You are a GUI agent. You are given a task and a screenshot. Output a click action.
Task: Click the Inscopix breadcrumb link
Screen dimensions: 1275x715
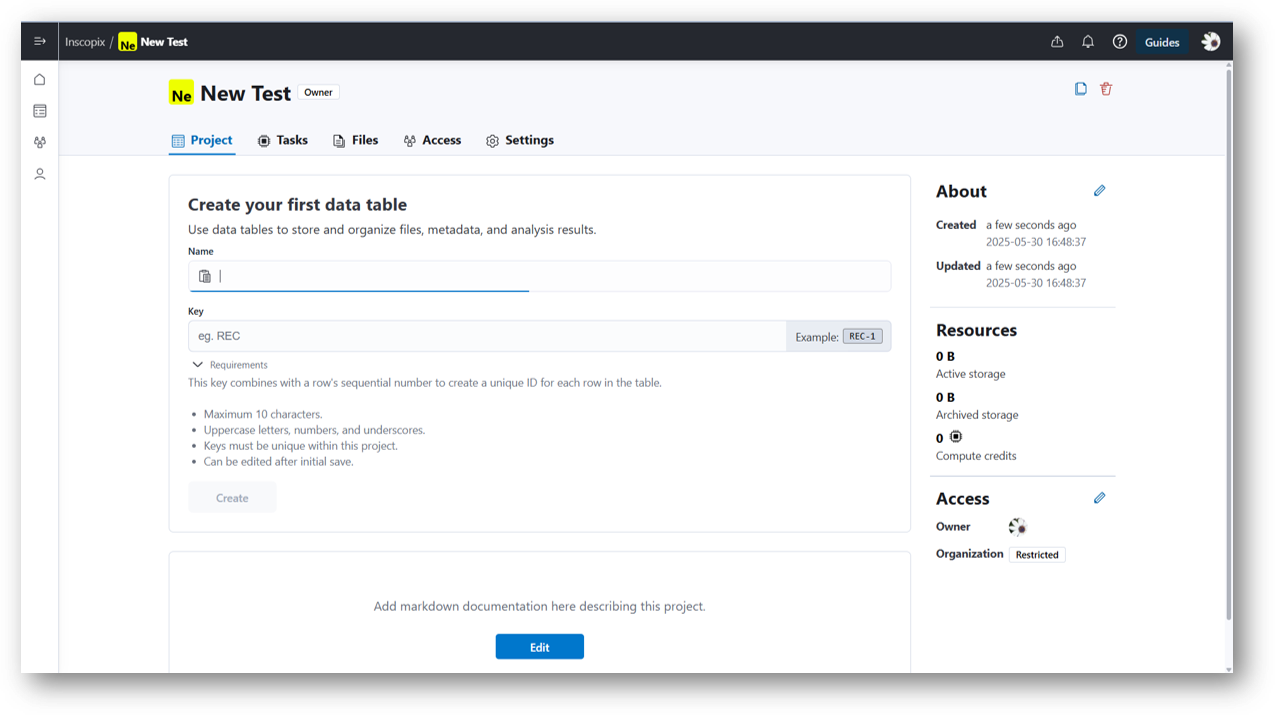pyautogui.click(x=85, y=42)
